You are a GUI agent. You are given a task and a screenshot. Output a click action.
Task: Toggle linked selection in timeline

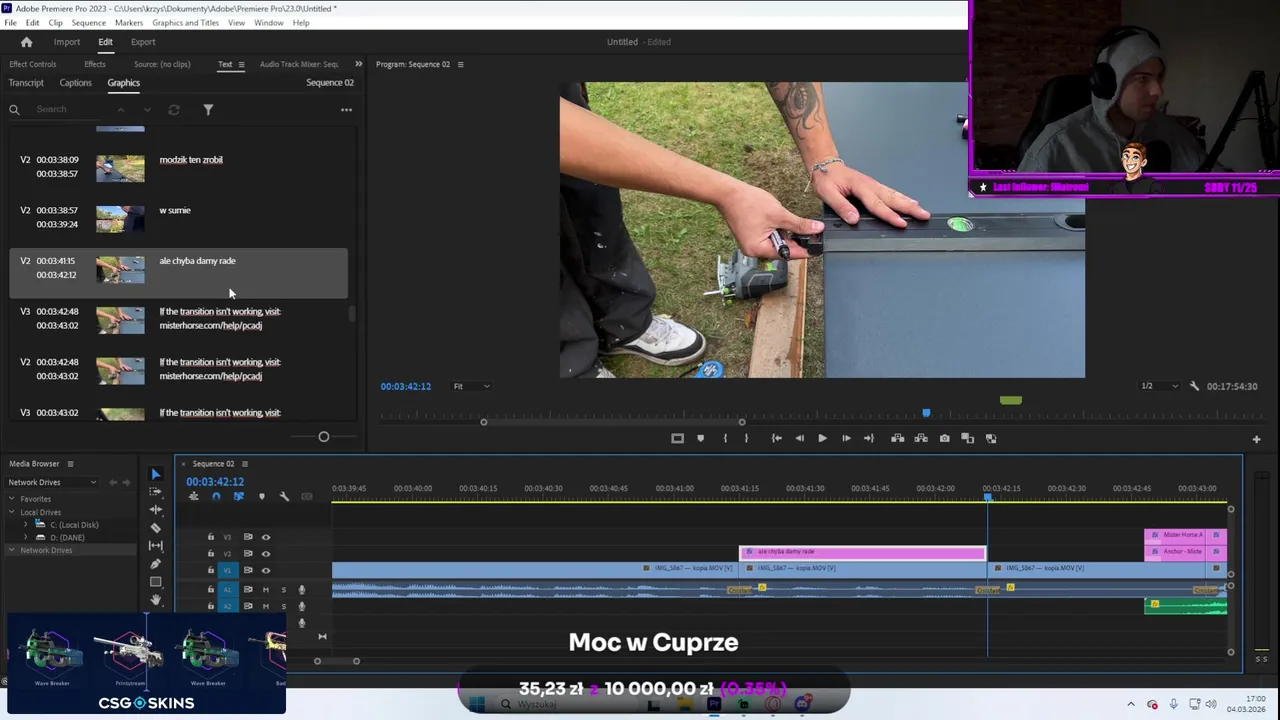[x=238, y=497]
